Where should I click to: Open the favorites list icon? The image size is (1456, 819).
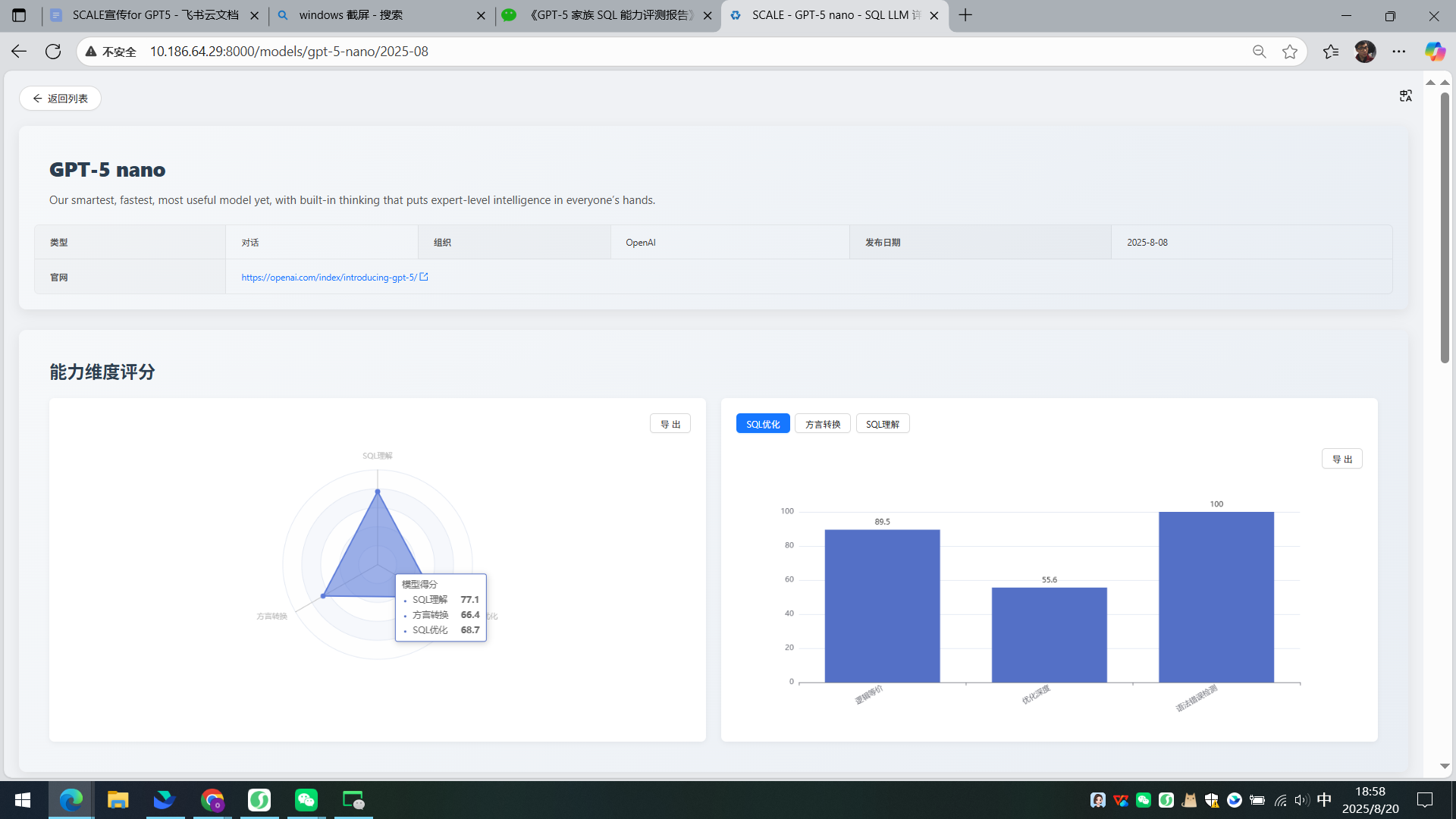1331,52
